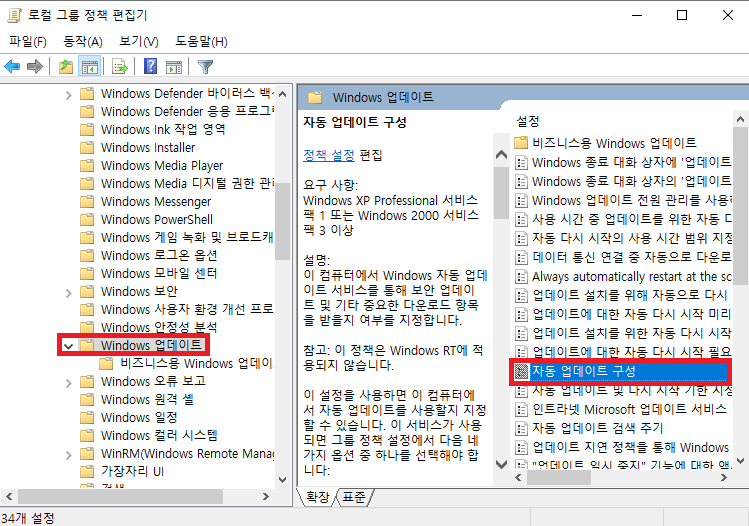Select Windows 원격 셸 folder
749x526 pixels.
(x=147, y=399)
